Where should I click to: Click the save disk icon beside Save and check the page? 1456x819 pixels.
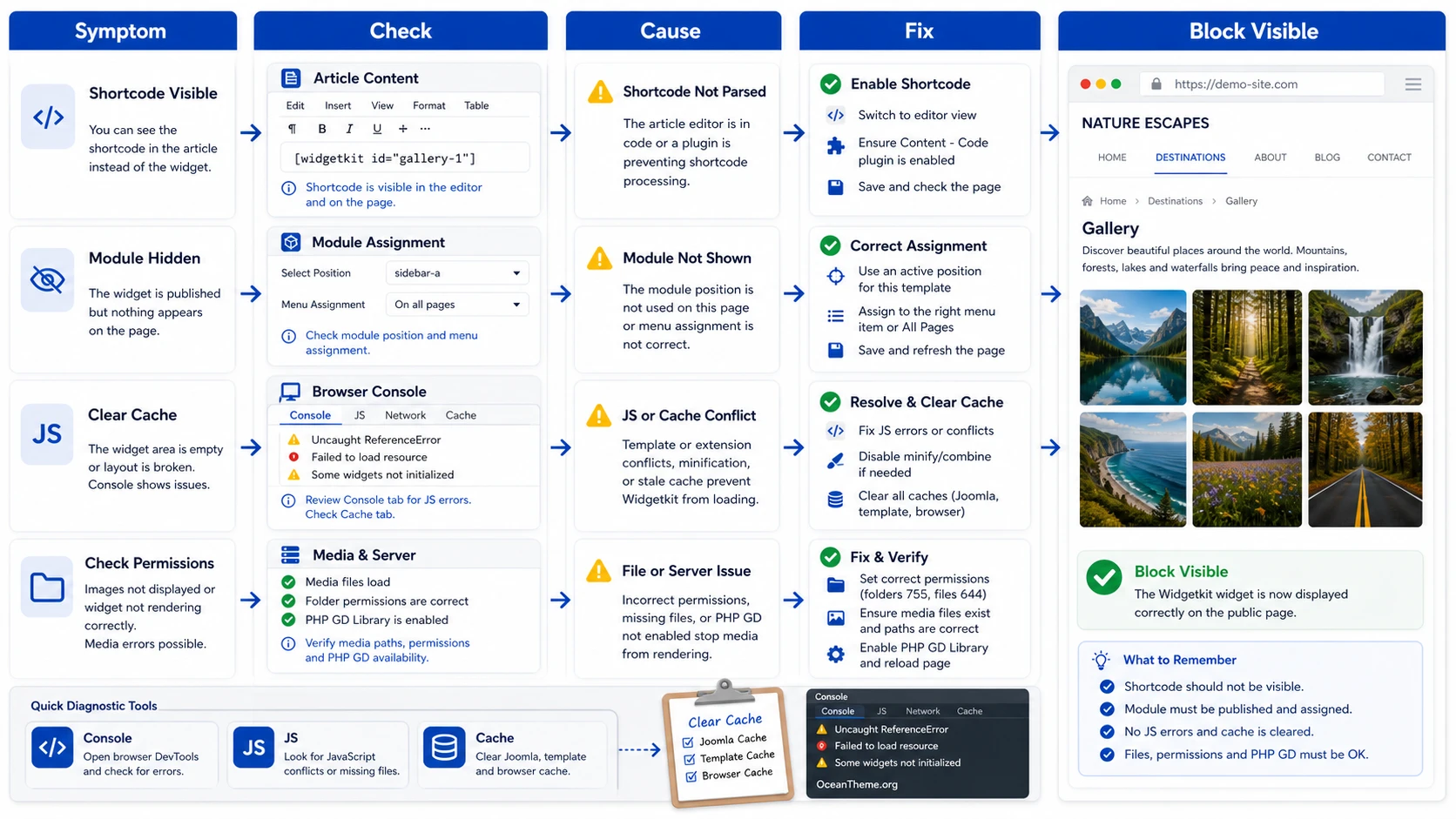click(x=835, y=187)
